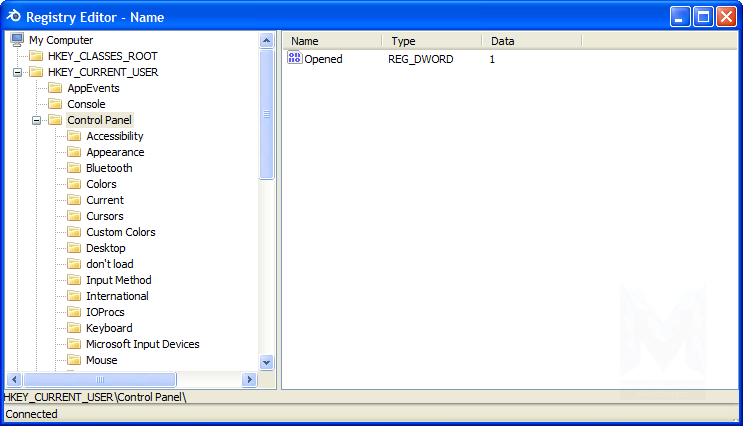The height and width of the screenshot is (426, 743).
Task: Click the HKEY_CLASSES_ROOT folder icon
Action: click(36, 56)
